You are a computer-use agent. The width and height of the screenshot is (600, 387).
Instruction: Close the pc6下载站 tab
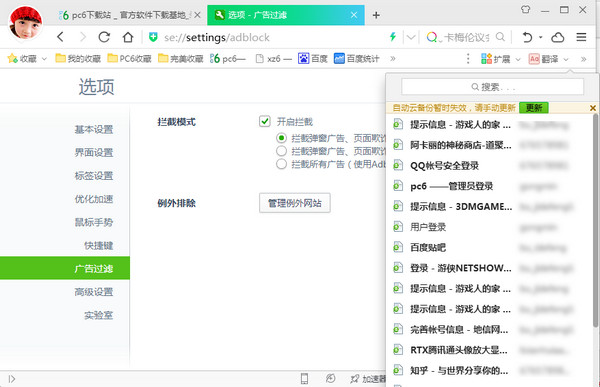(x=197, y=15)
